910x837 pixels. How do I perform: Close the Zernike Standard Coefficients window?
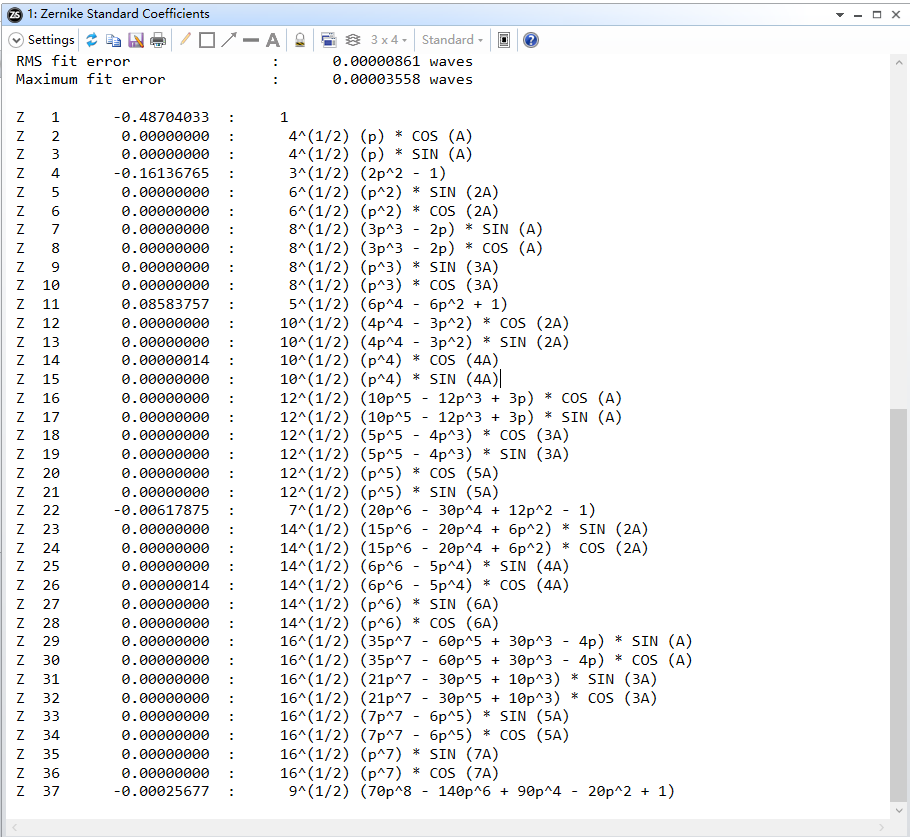pyautogui.click(x=896, y=15)
